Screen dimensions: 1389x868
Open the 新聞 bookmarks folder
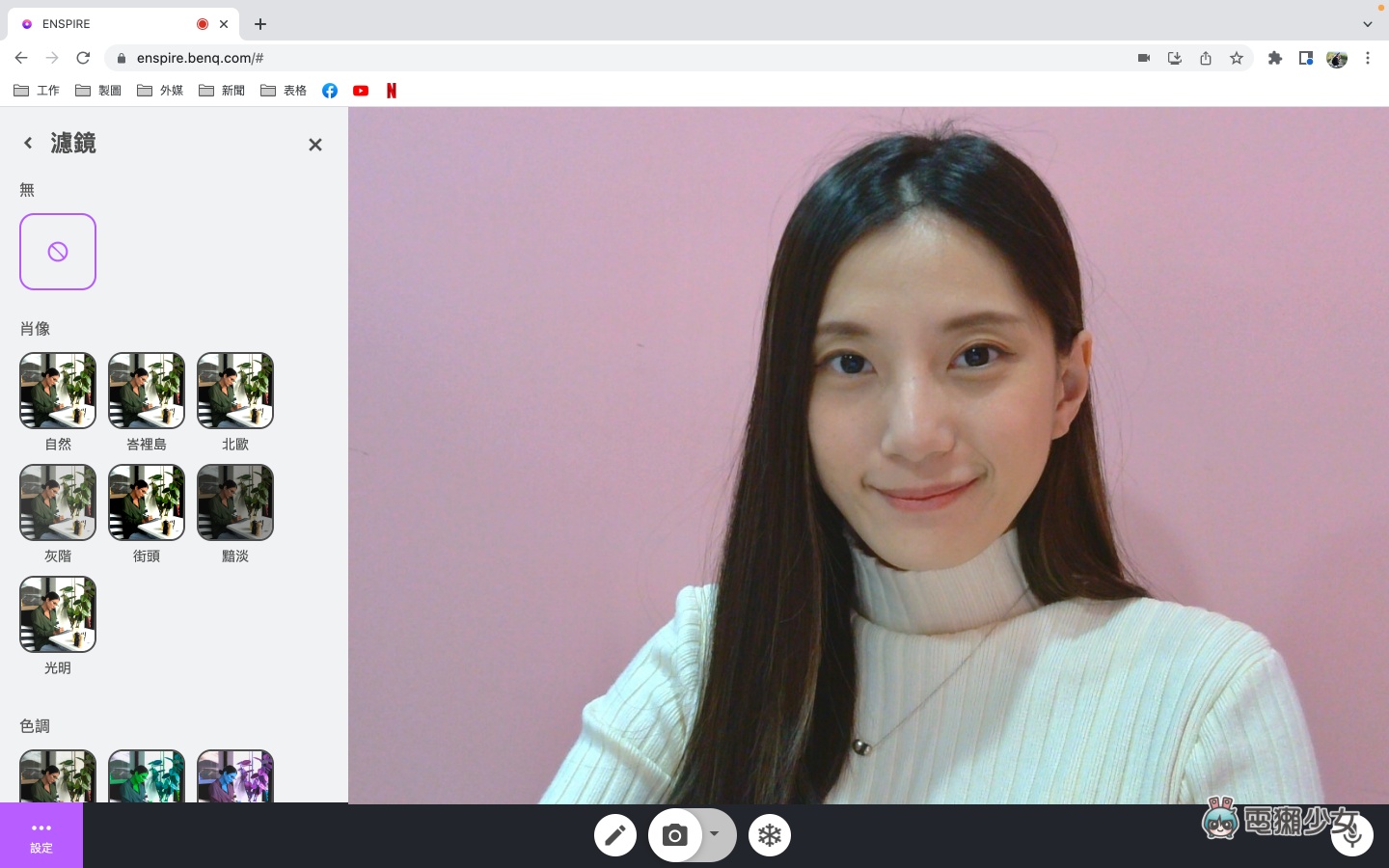222,91
